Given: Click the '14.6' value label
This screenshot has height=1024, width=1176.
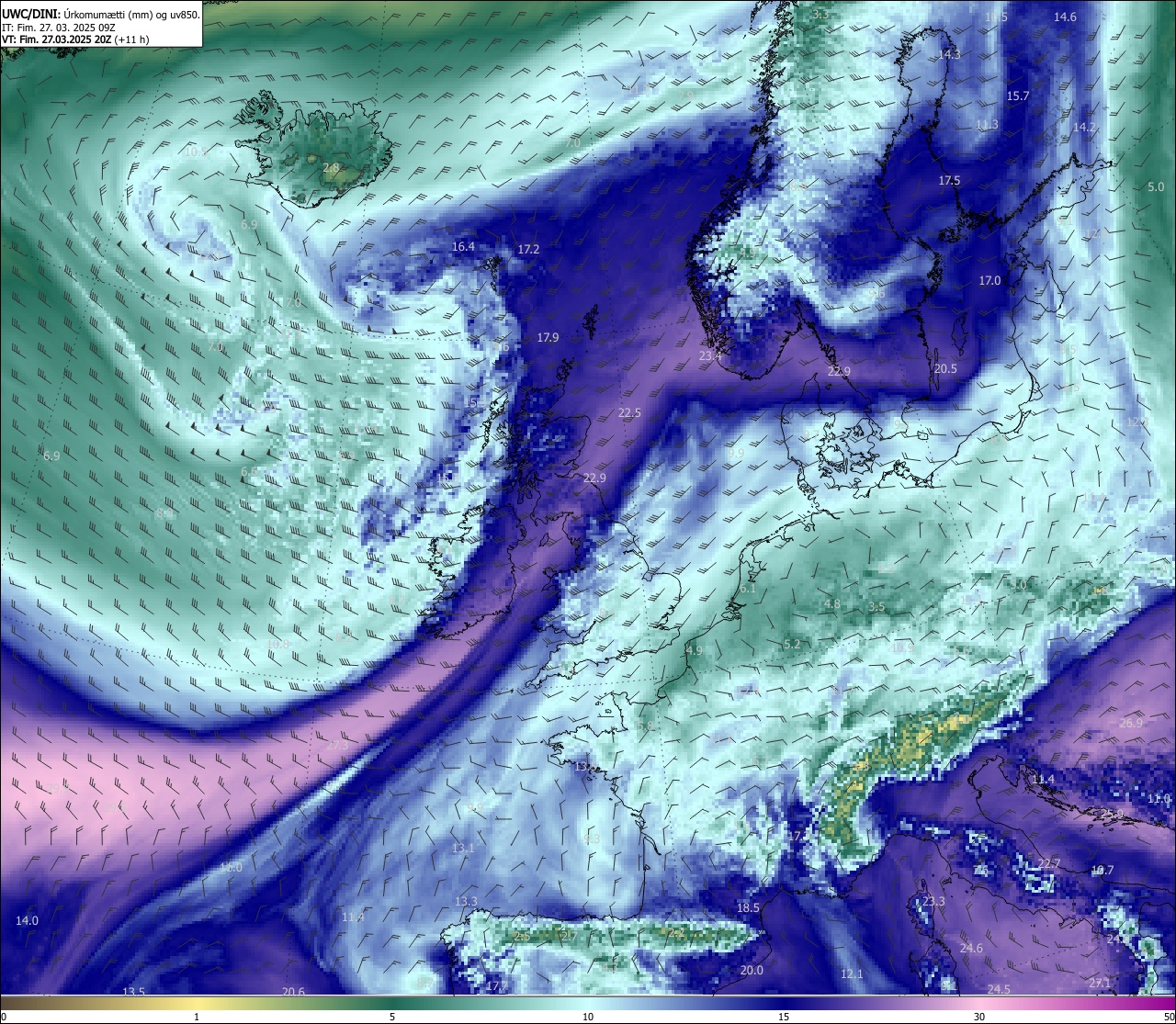Looking at the screenshot, I should coord(1065,17).
